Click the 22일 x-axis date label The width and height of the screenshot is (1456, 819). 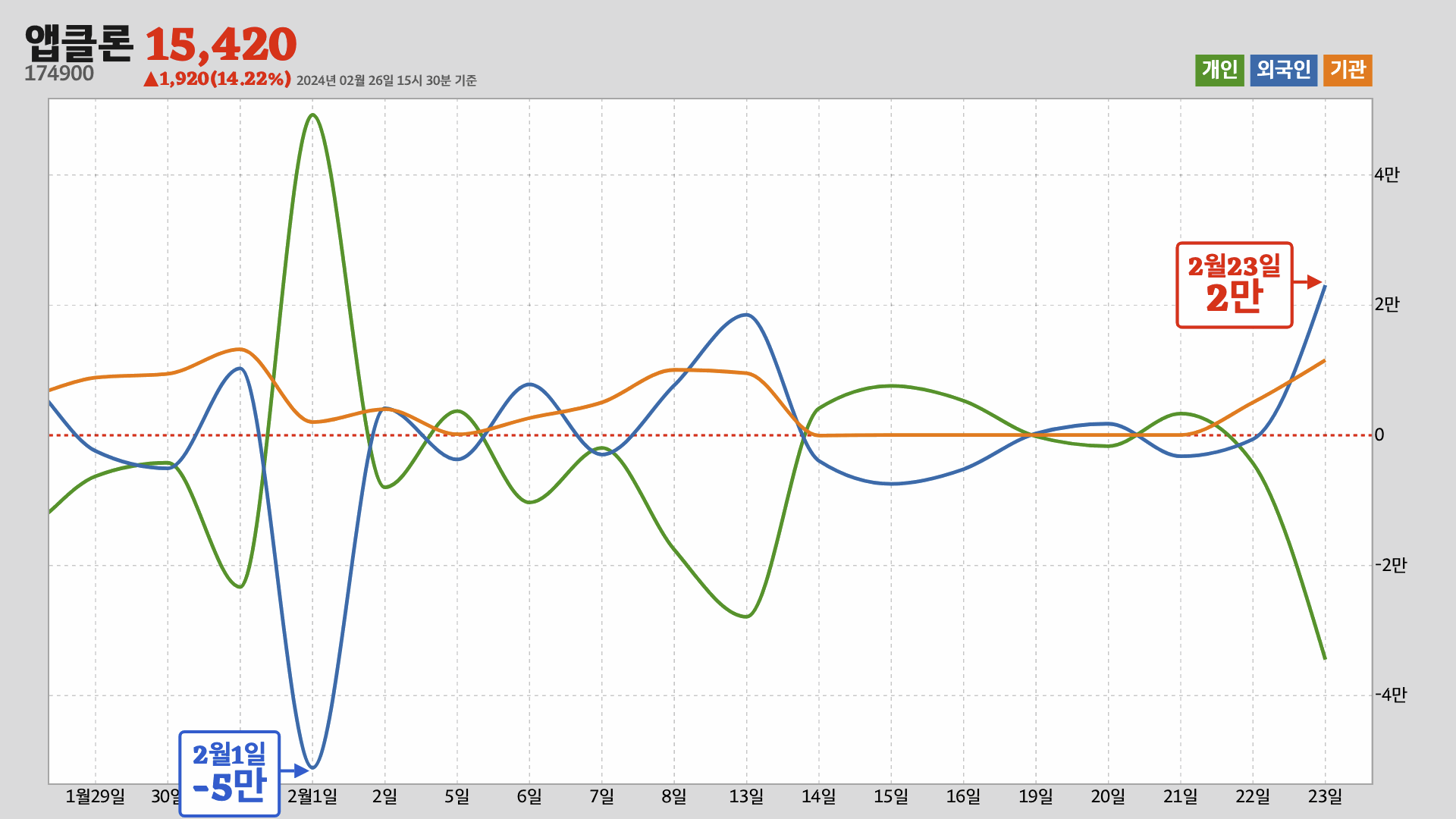click(x=1253, y=797)
